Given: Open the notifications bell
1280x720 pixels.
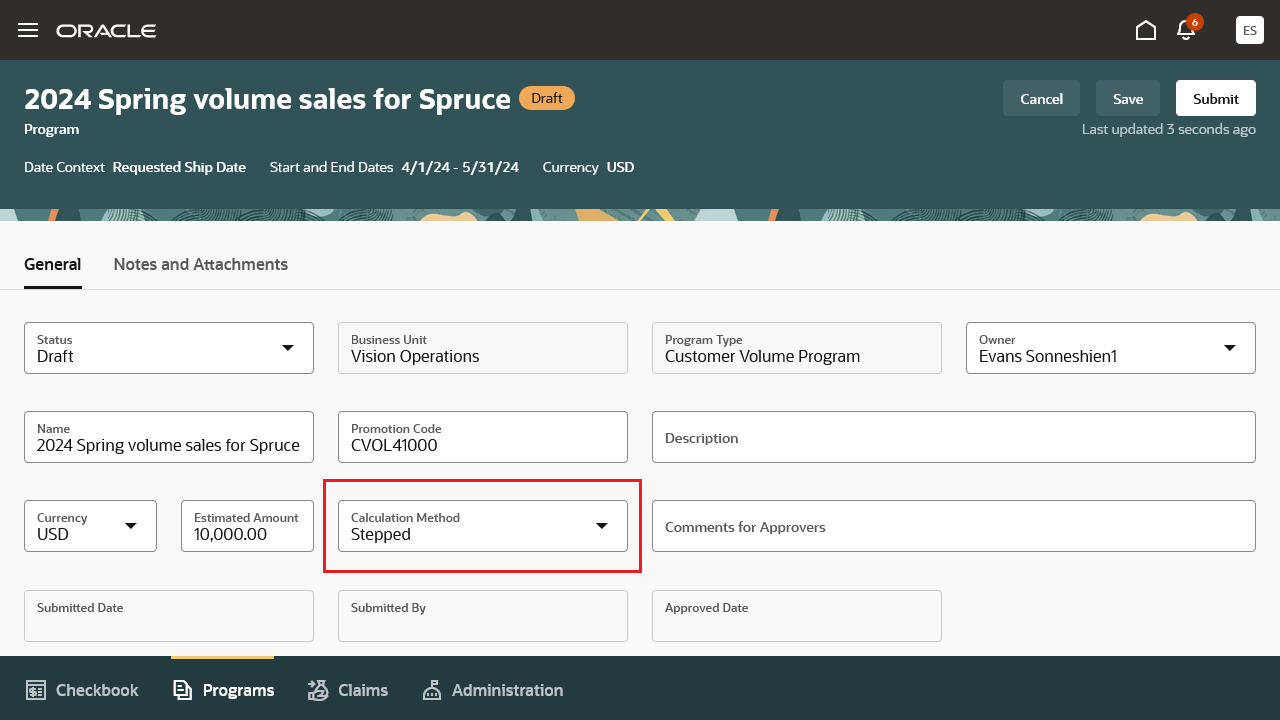Looking at the screenshot, I should (1186, 30).
